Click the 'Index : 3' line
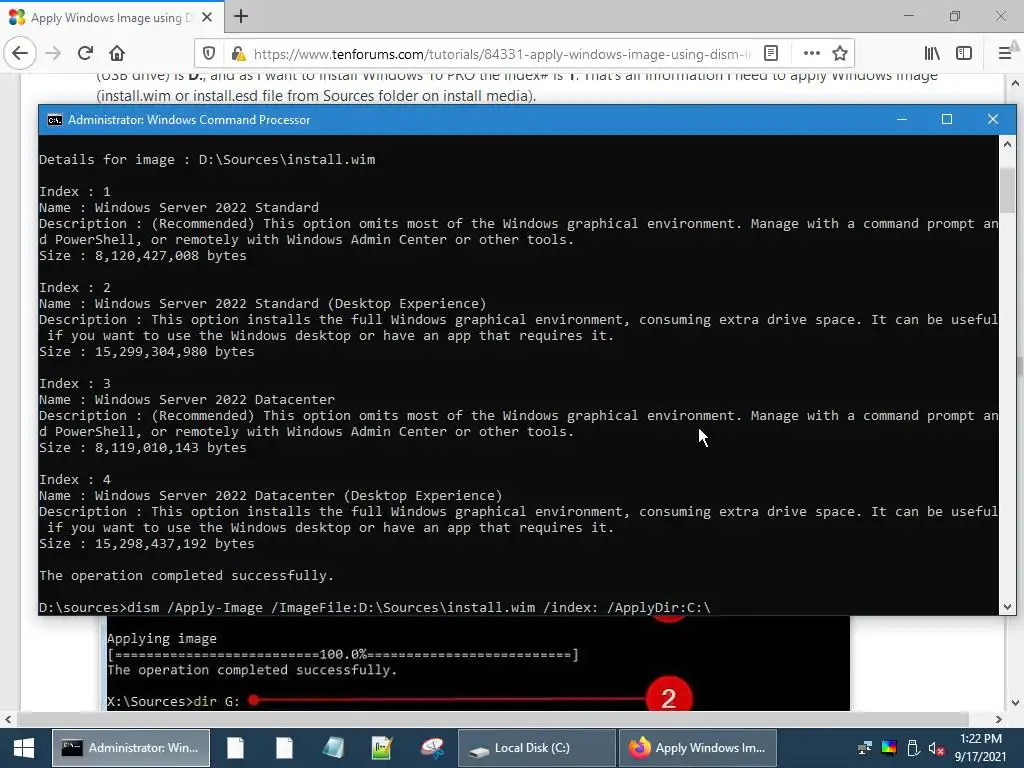The height and width of the screenshot is (768, 1024). click(74, 383)
